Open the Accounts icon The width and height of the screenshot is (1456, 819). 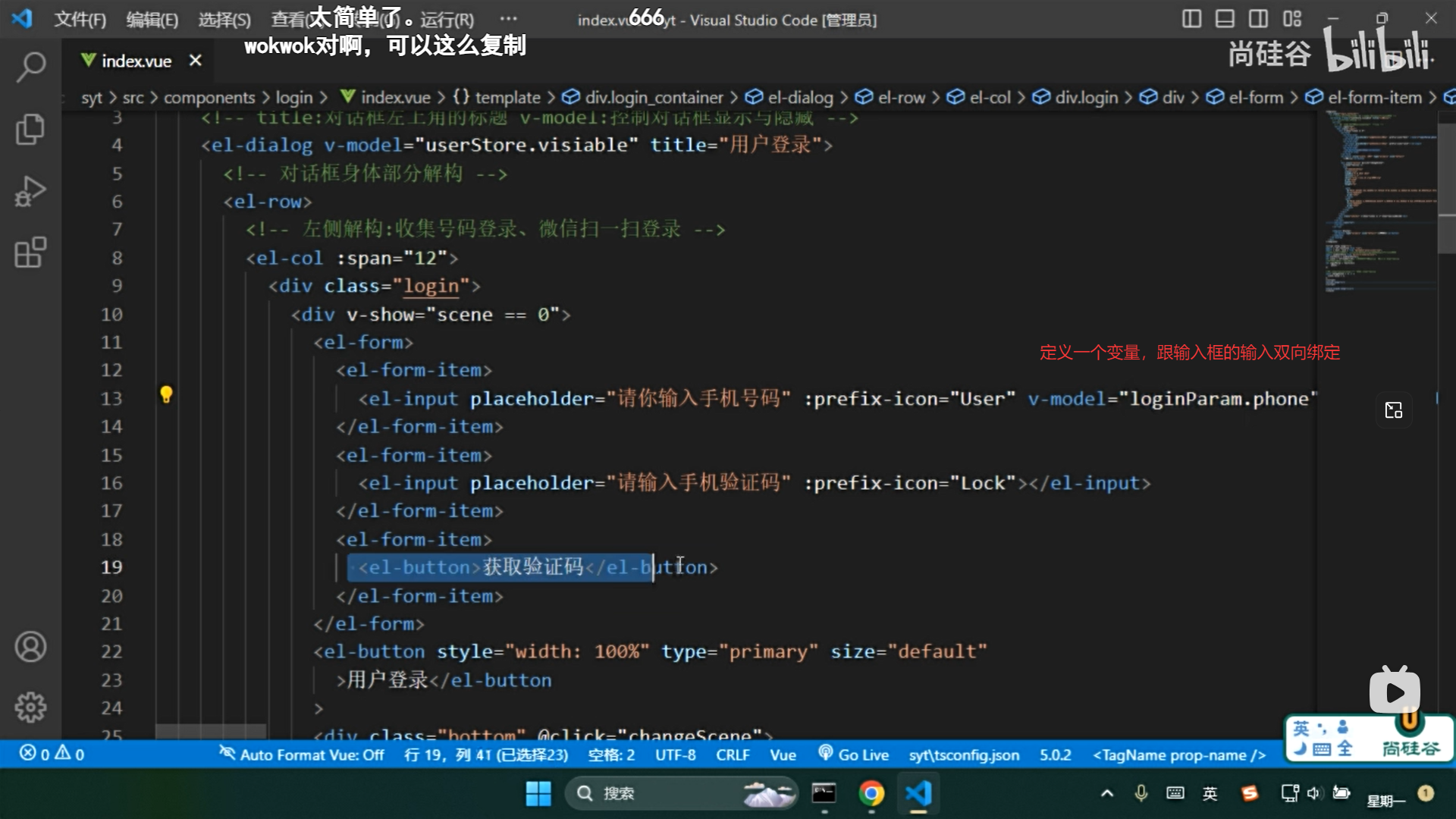30,647
